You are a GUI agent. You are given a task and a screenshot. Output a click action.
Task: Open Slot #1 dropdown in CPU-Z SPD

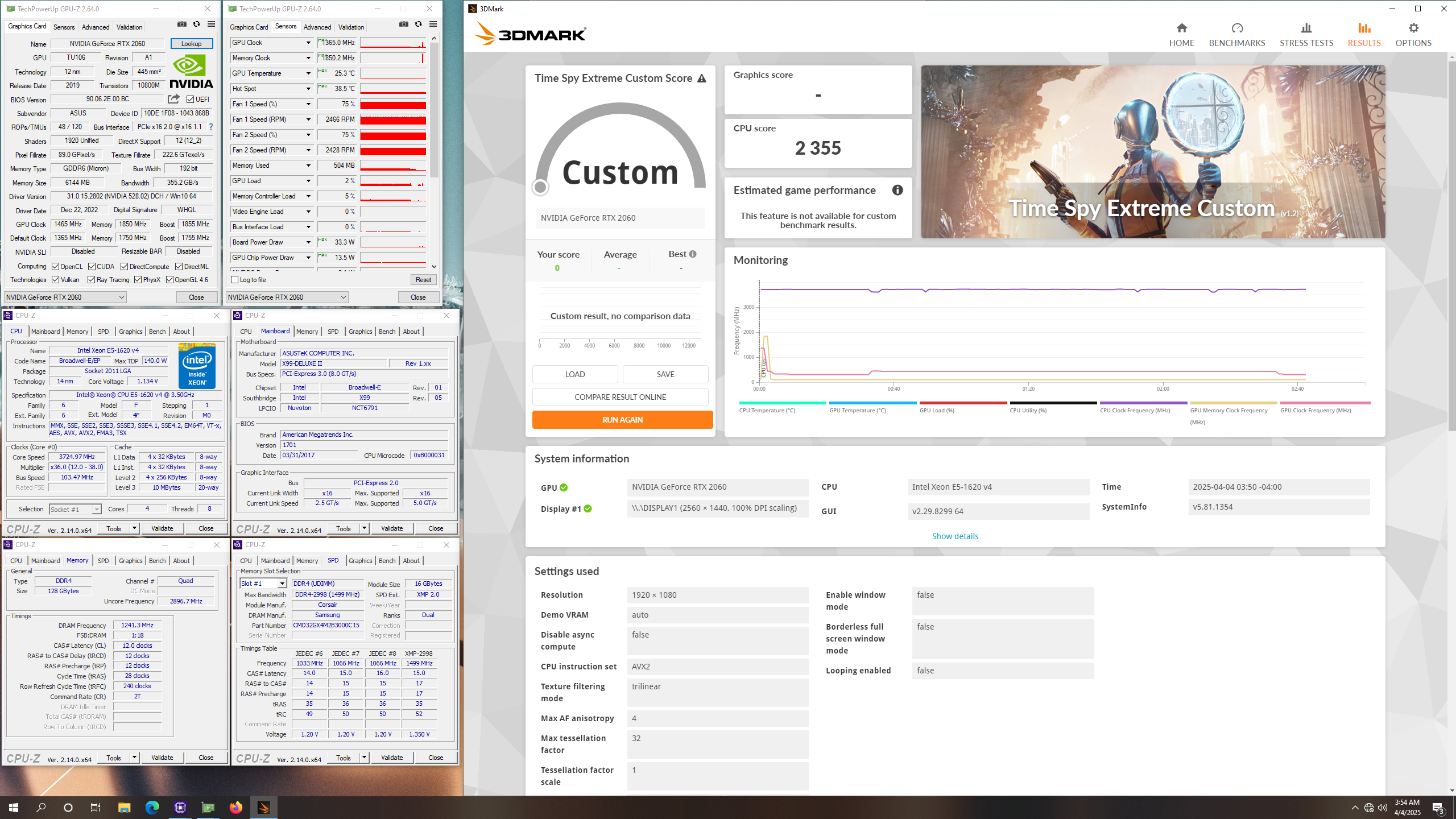[263, 584]
